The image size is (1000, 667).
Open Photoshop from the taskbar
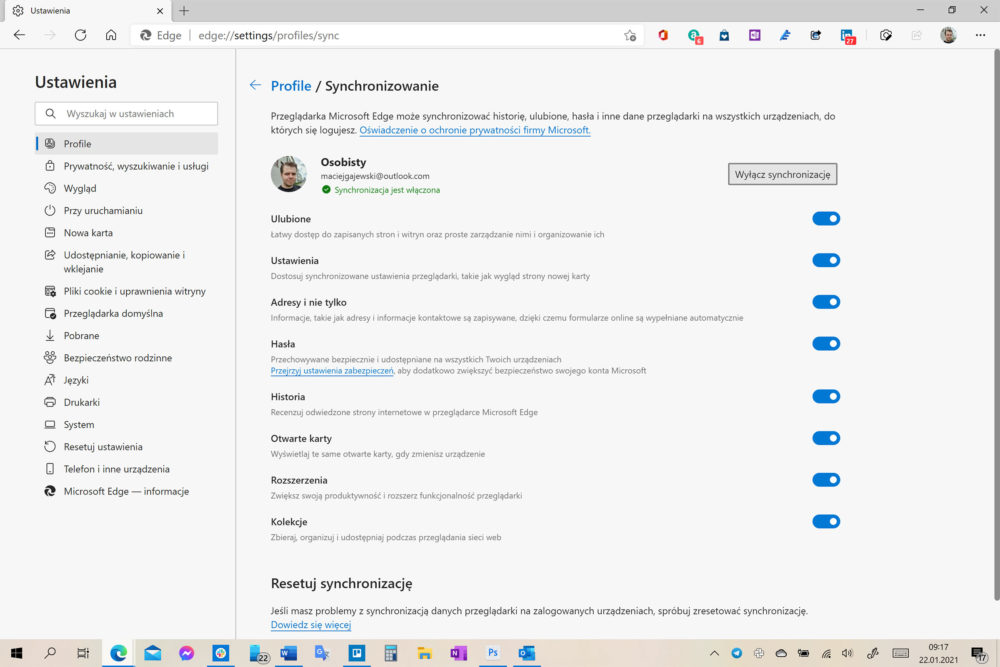492,653
